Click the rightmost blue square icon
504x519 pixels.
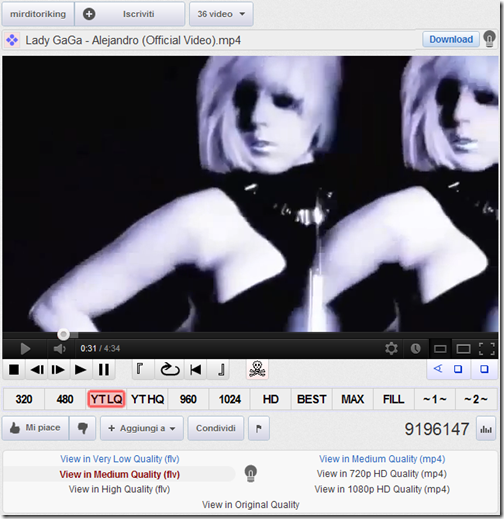click(x=484, y=369)
